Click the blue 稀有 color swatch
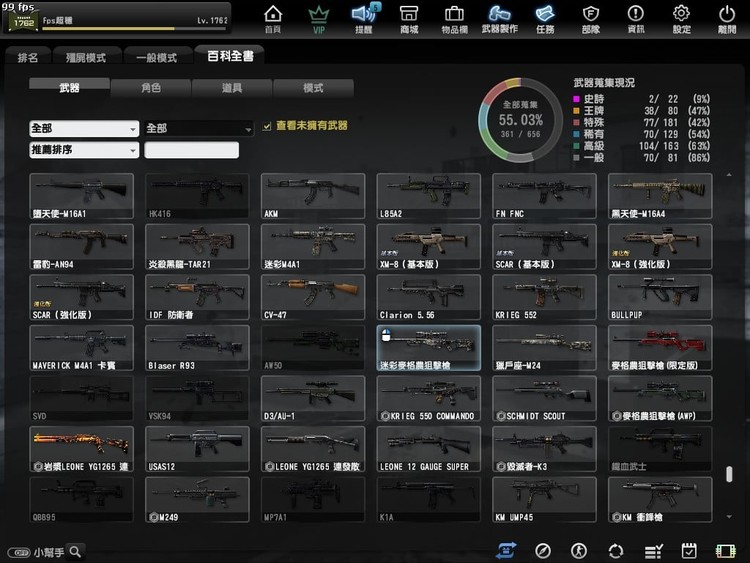The image size is (750, 563). pos(576,134)
